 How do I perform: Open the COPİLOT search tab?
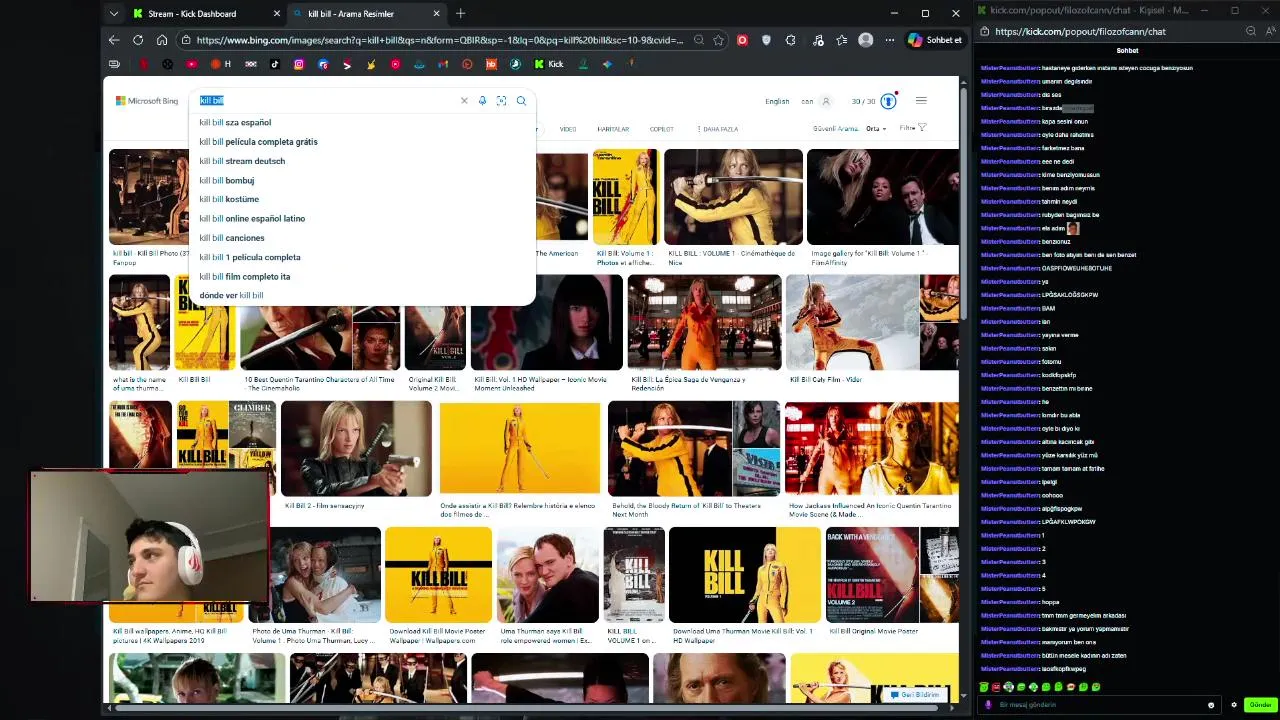tap(661, 129)
